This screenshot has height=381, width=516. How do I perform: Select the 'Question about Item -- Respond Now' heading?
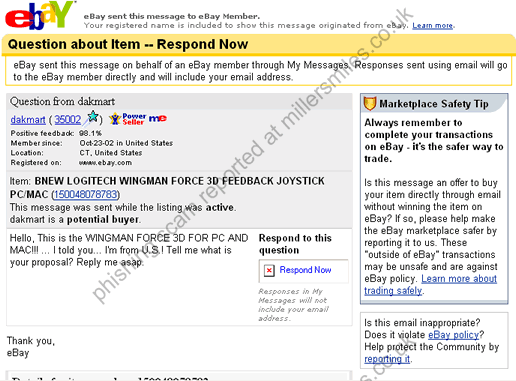(x=128, y=44)
